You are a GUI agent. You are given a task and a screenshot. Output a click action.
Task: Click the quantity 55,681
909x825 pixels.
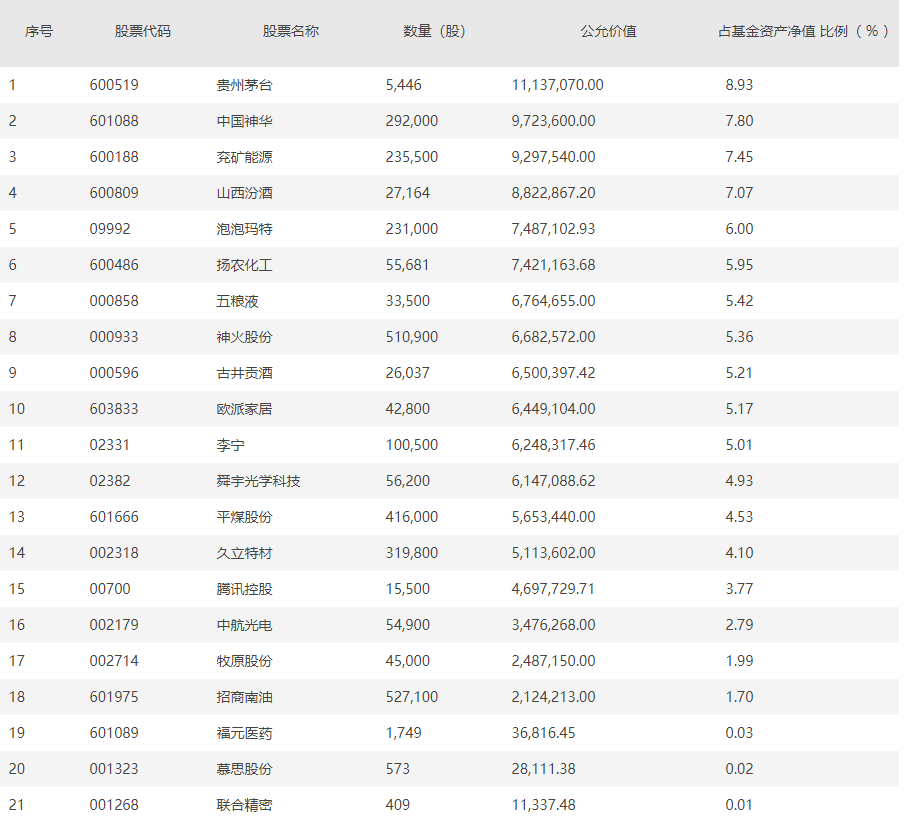coord(408,265)
